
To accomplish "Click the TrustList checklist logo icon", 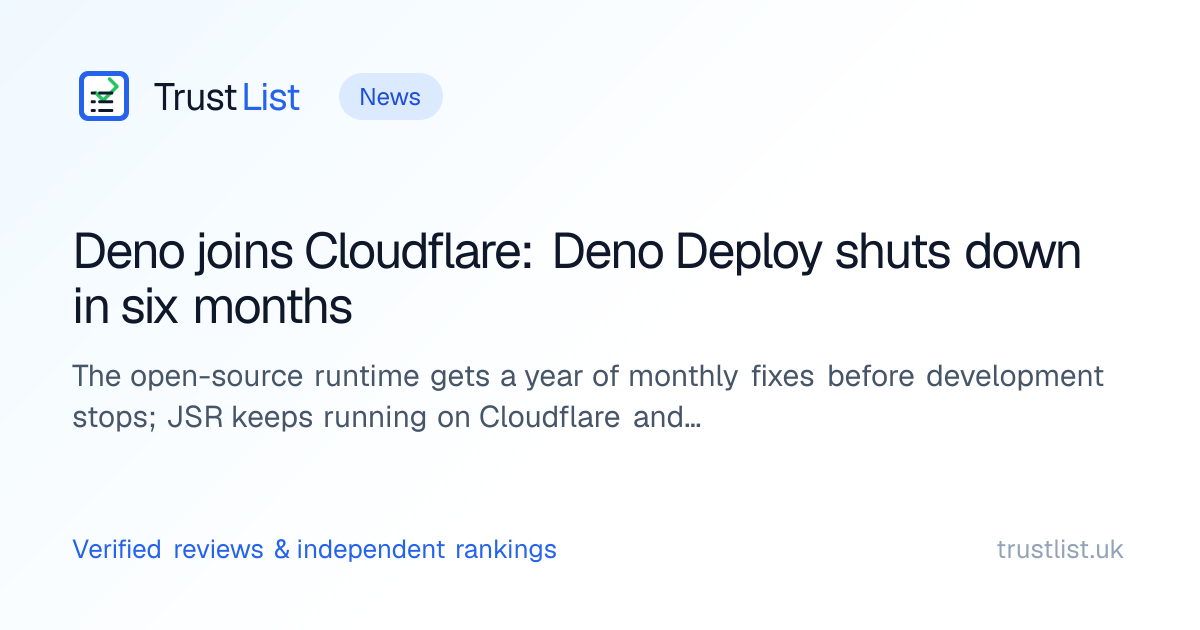I will point(104,96).
